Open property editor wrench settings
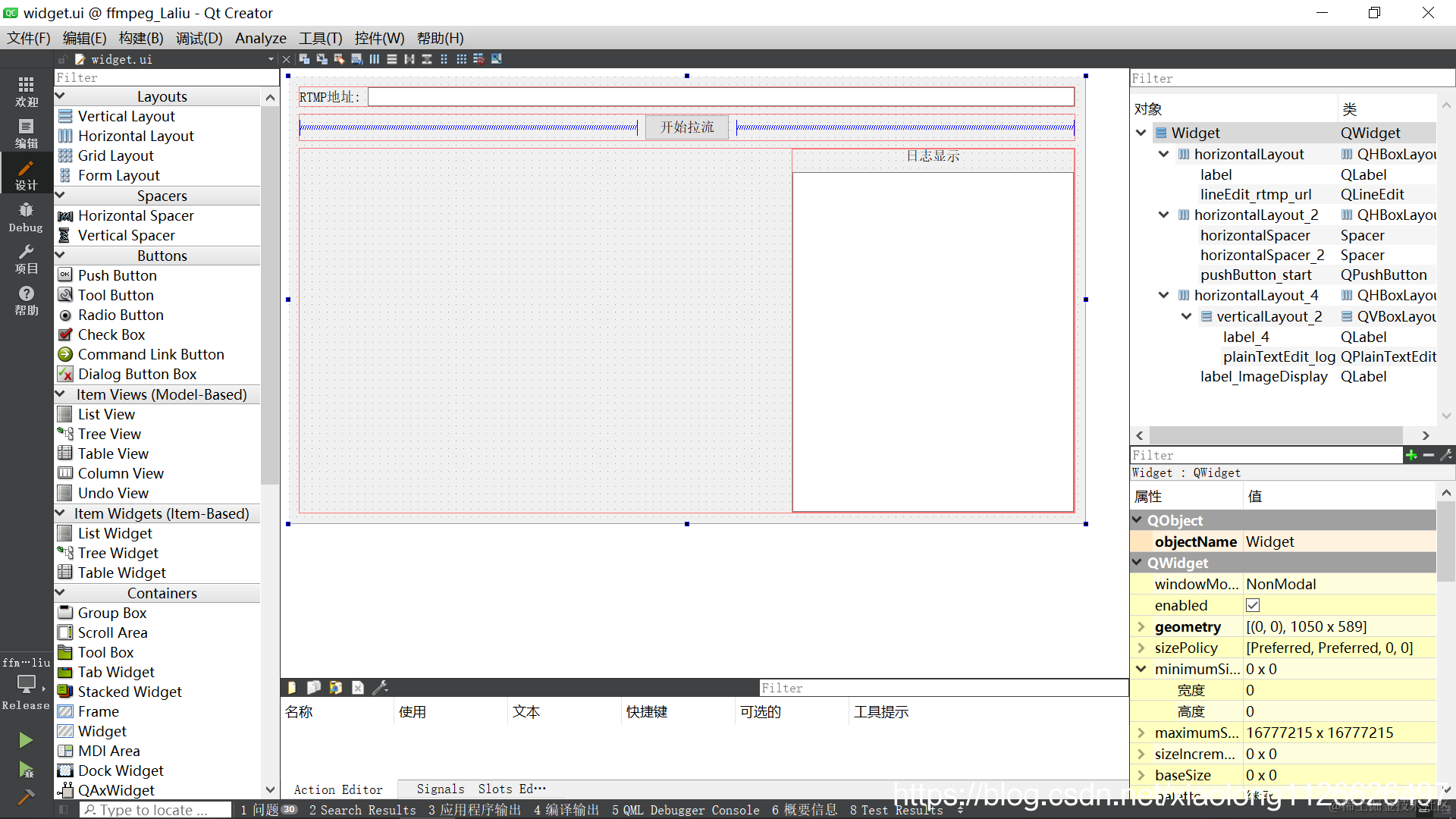This screenshot has height=819, width=1456. pyautogui.click(x=1446, y=455)
